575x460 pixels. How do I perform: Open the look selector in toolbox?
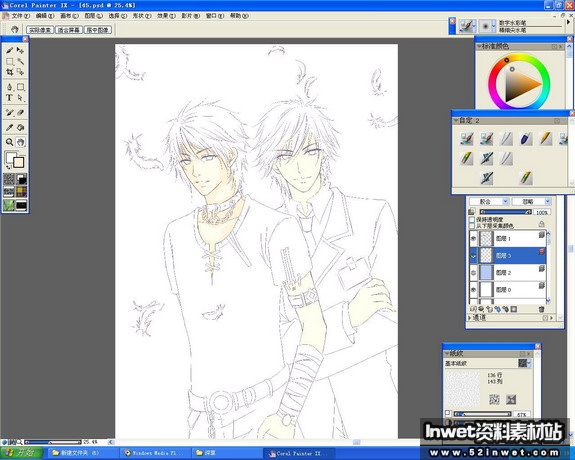tap(9, 205)
